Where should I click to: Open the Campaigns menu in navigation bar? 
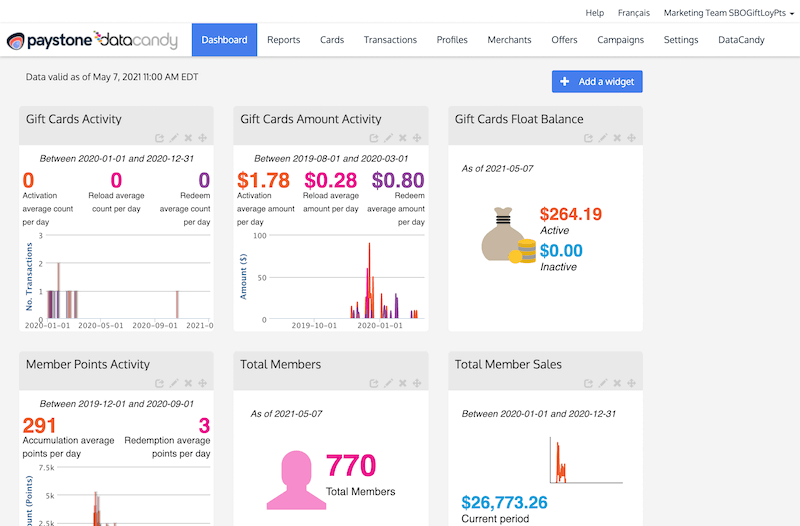(620, 41)
